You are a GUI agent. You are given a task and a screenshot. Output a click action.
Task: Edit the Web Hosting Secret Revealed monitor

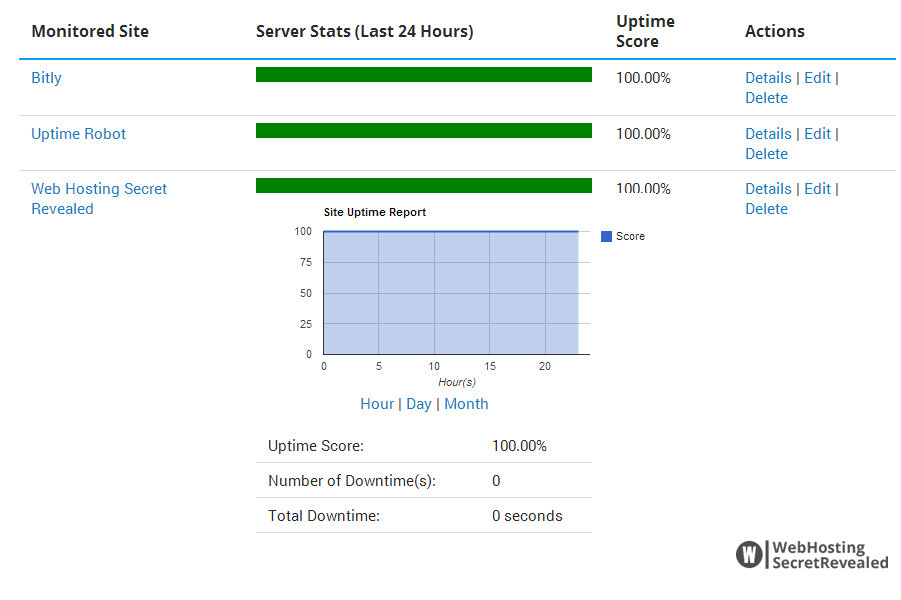point(817,189)
